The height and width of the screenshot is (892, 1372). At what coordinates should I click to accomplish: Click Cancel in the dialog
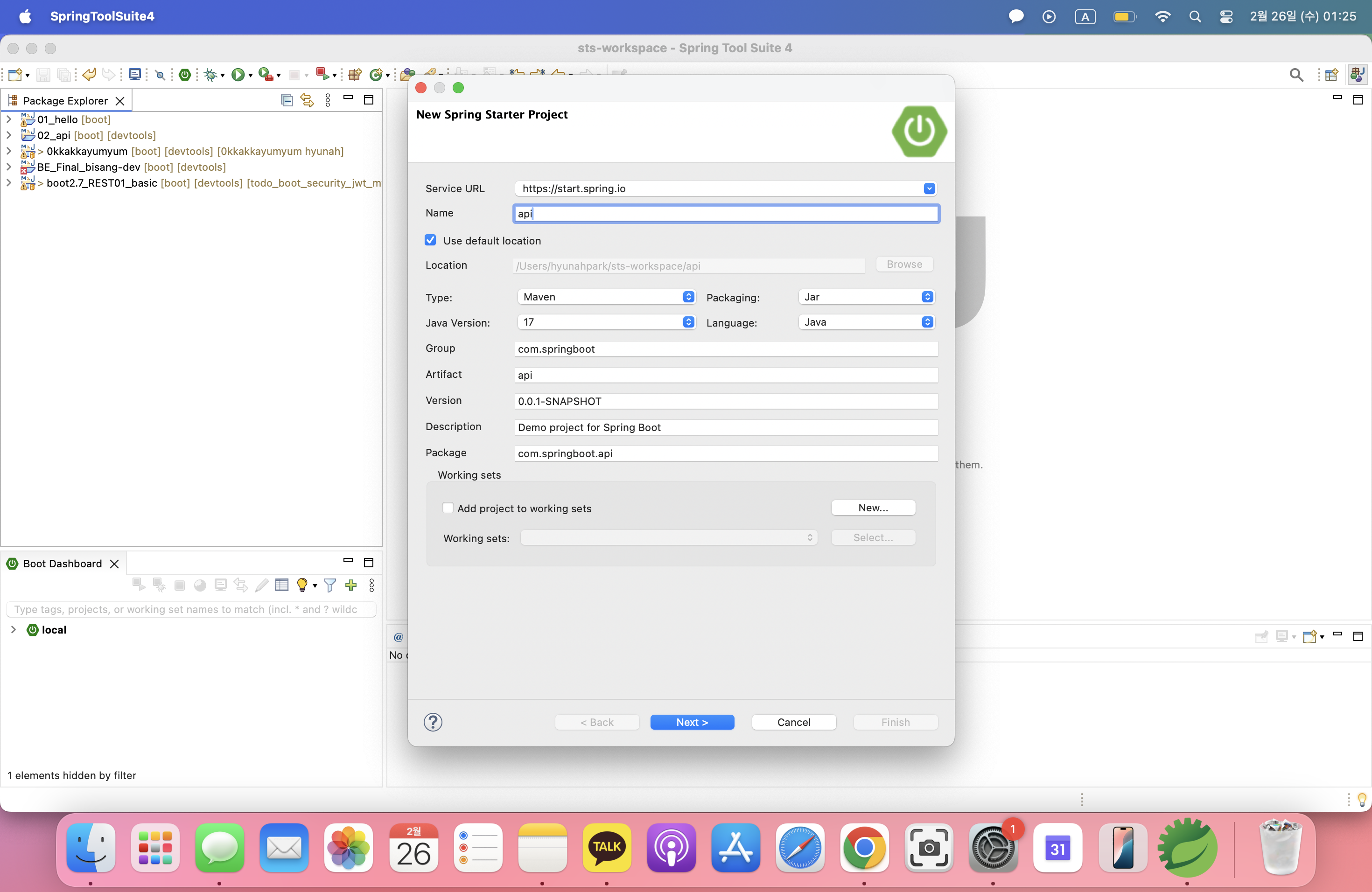click(x=794, y=722)
